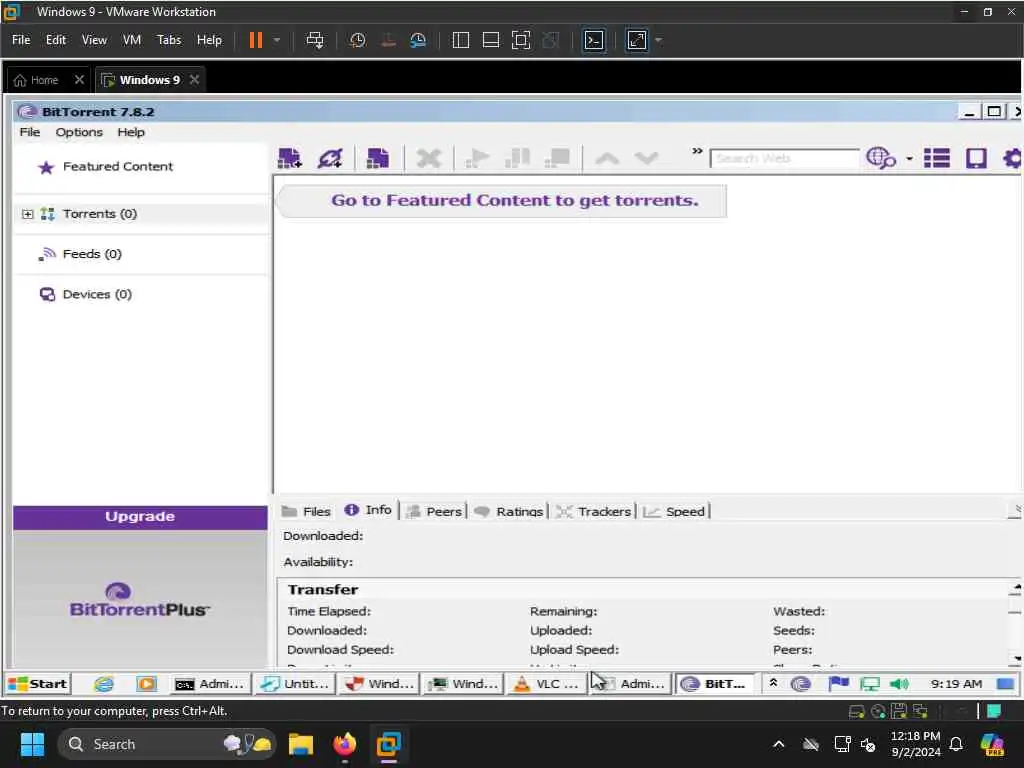
Task: Switch to the Ratings tab
Action: coord(509,511)
